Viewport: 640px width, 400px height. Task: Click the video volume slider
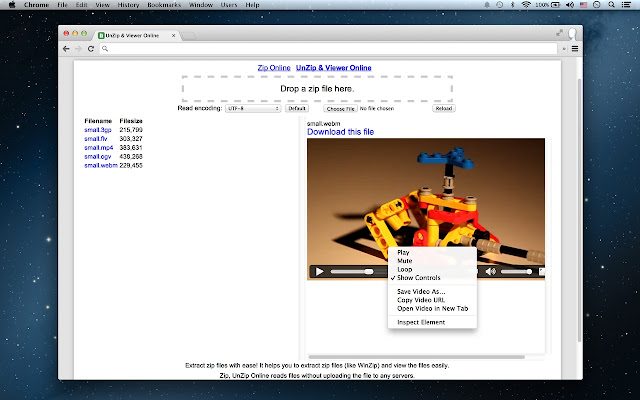point(516,271)
